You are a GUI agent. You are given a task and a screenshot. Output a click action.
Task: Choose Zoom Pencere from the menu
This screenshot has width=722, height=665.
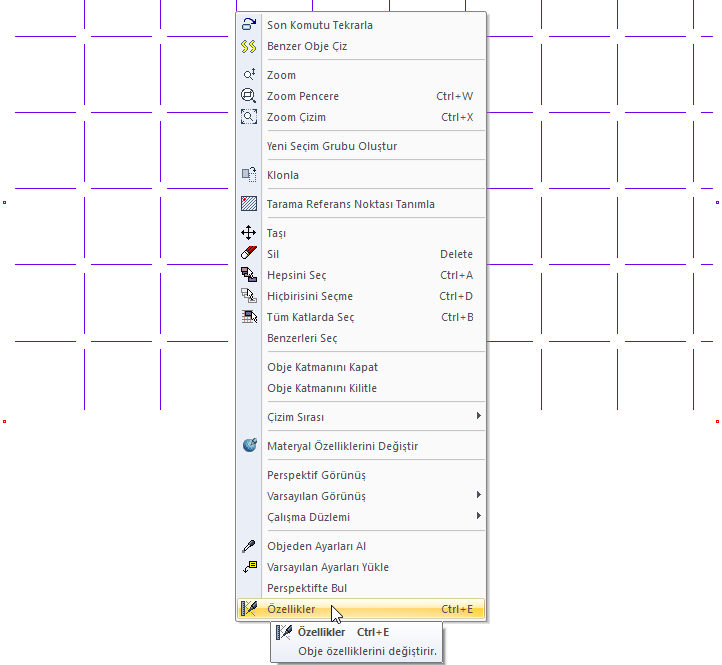coord(361,96)
